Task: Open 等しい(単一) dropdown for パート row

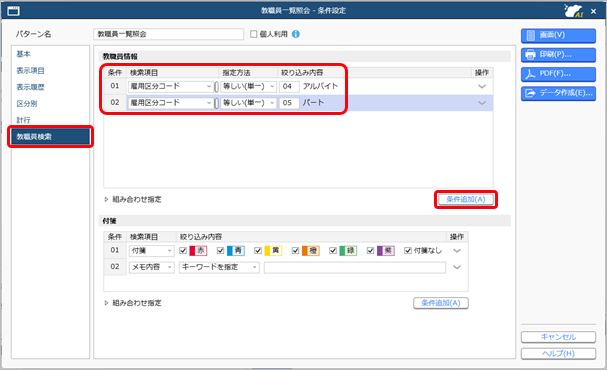Action: [248, 103]
